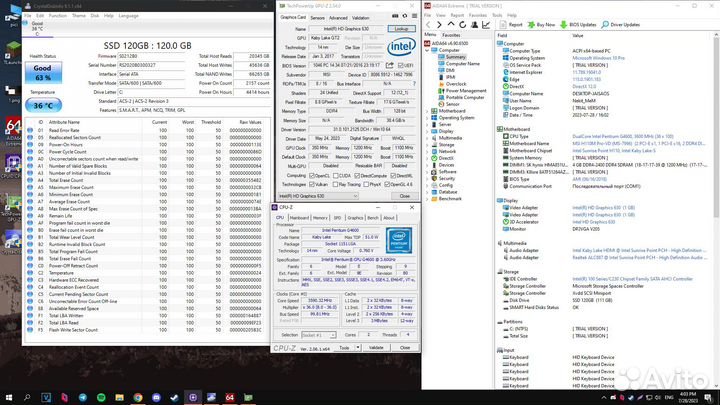720x405 pixels.
Task: Collapse the Computer tree node in AIDA64
Action: (428, 50)
